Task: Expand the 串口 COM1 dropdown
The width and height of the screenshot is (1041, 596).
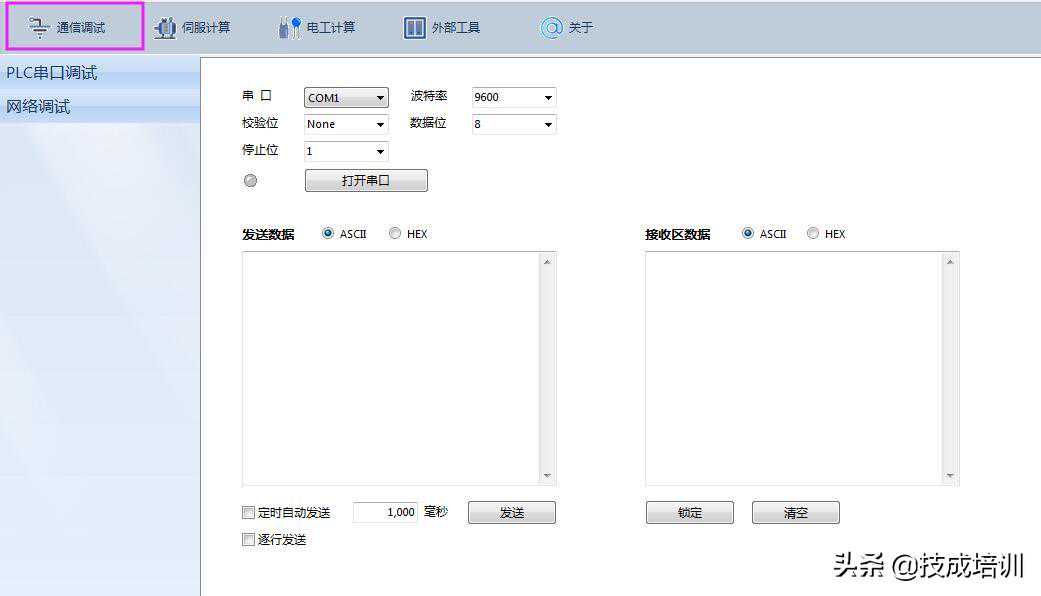Action: click(346, 98)
